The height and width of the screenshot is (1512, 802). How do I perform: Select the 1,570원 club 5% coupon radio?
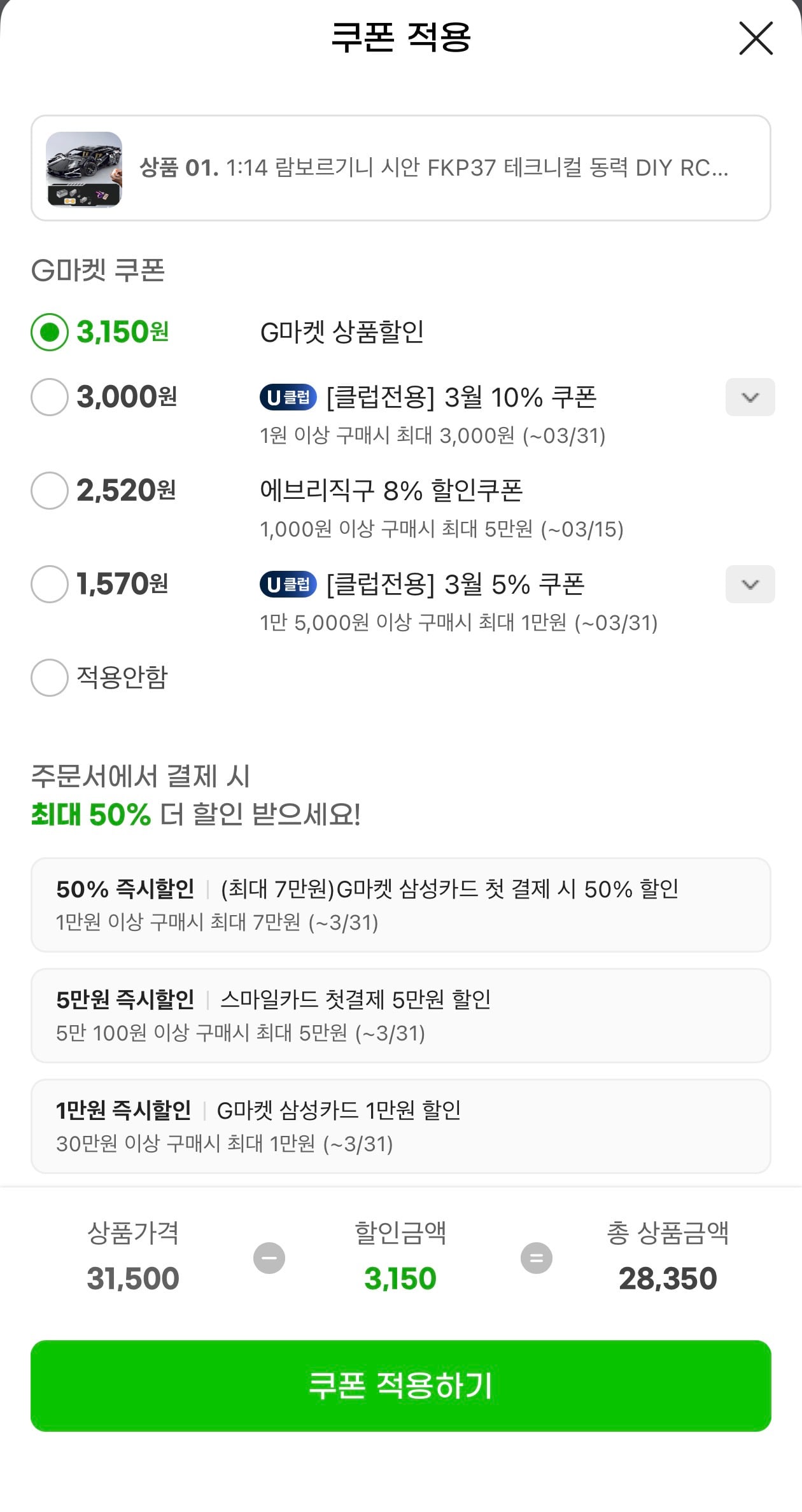tap(50, 584)
